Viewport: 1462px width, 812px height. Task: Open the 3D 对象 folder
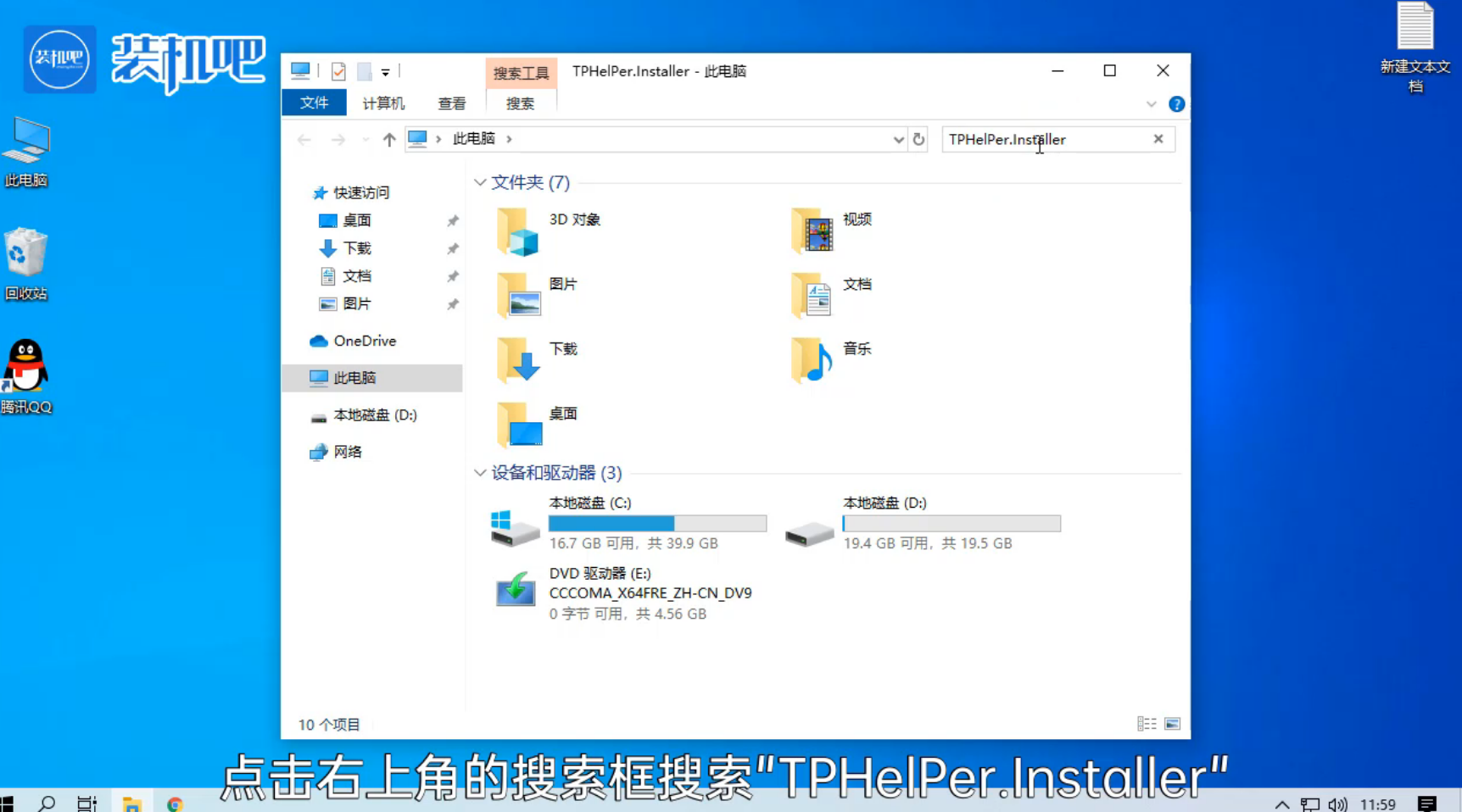coord(518,231)
